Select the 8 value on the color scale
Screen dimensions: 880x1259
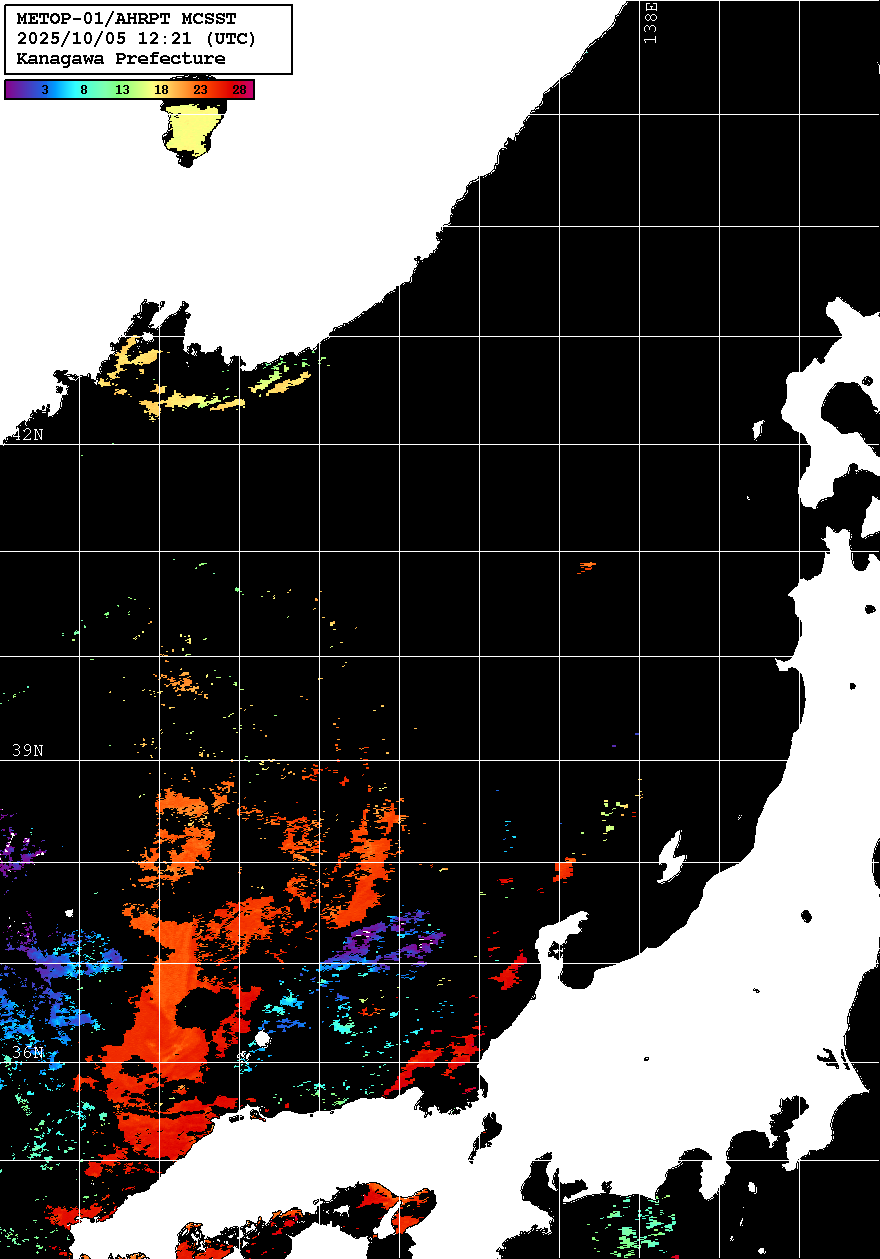(x=84, y=90)
